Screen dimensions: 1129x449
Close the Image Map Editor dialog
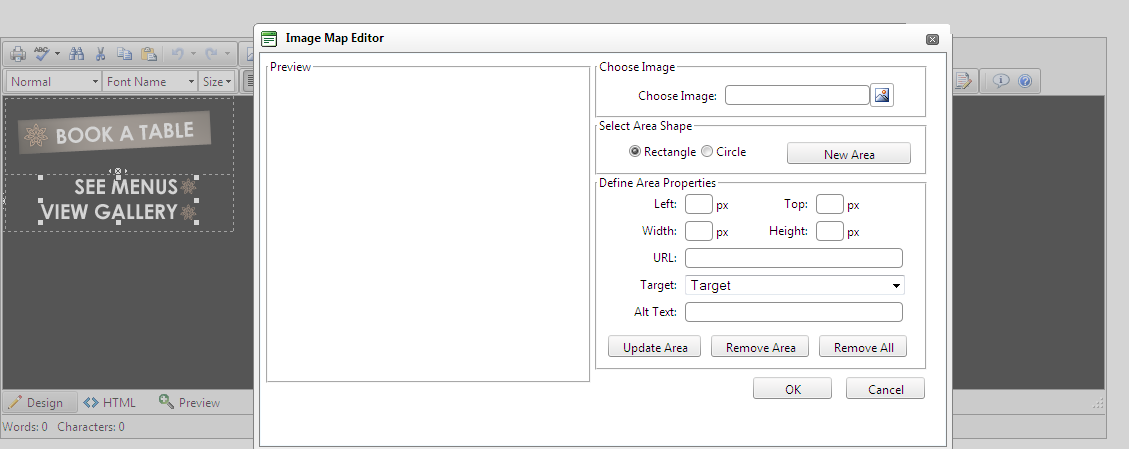(x=932, y=39)
